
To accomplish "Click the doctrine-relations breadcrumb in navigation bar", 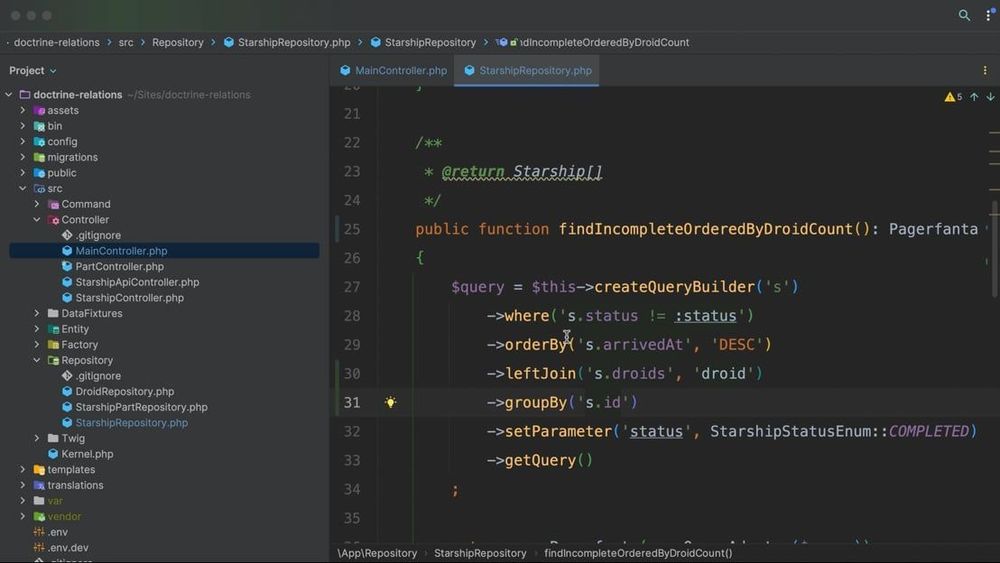I will coord(57,42).
